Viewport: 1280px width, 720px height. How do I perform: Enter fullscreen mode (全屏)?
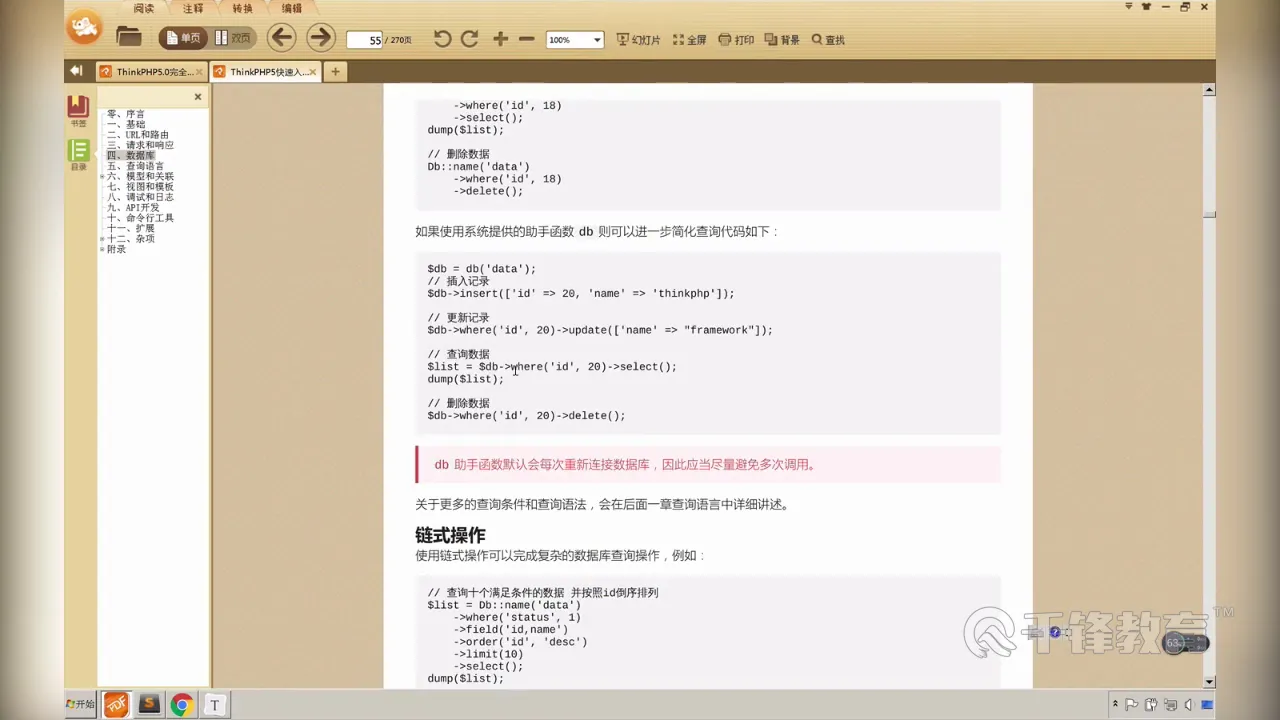pyautogui.click(x=690, y=40)
